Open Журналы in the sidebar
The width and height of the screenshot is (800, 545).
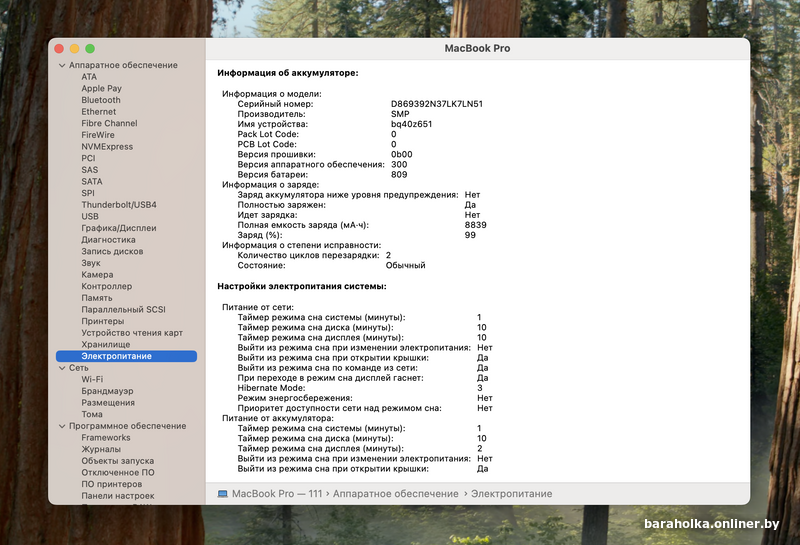tap(101, 449)
